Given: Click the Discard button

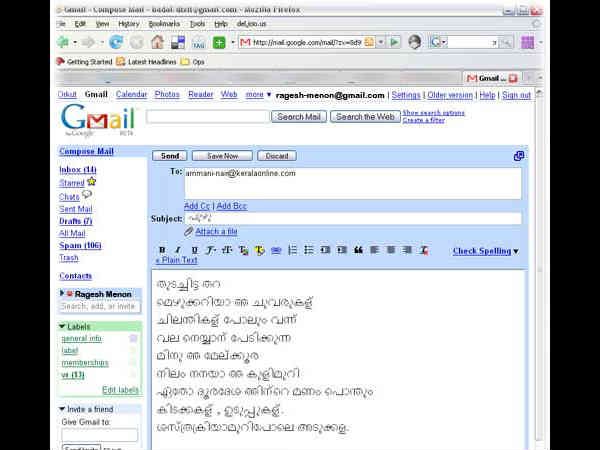Looking at the screenshot, I should click(277, 156).
